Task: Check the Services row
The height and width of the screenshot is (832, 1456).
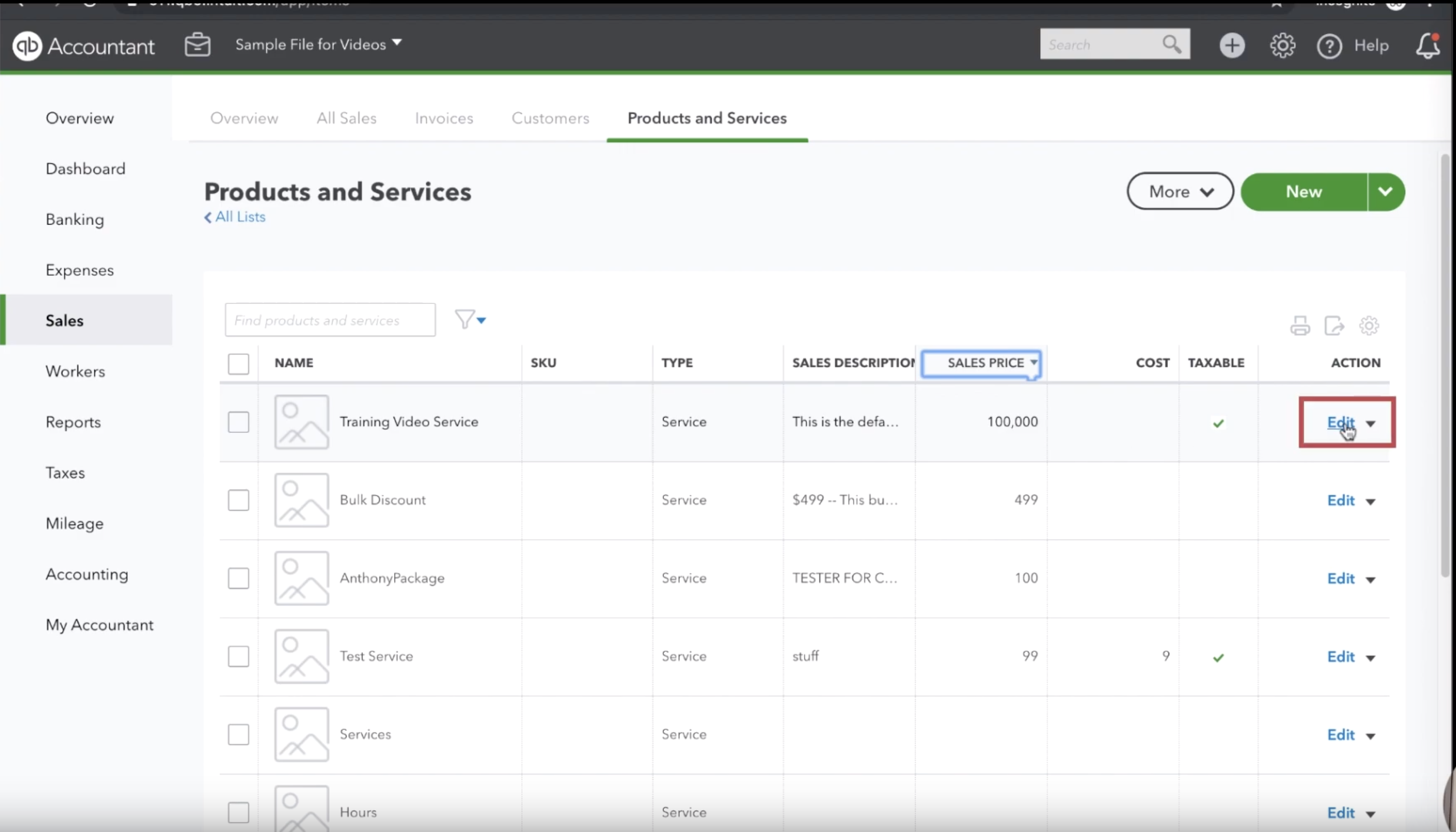Action: [x=238, y=735]
